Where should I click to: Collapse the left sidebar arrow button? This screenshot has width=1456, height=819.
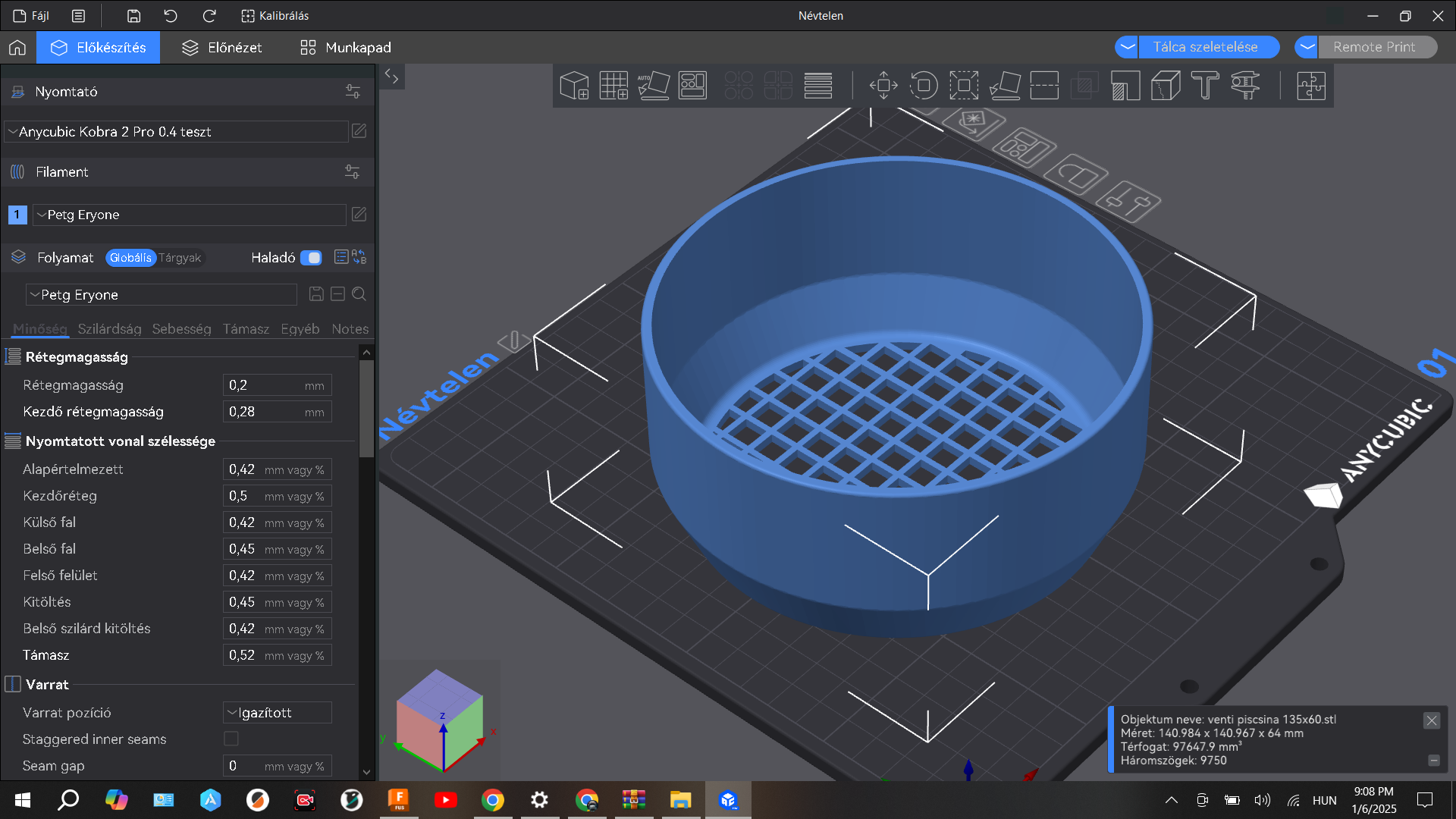pos(391,76)
